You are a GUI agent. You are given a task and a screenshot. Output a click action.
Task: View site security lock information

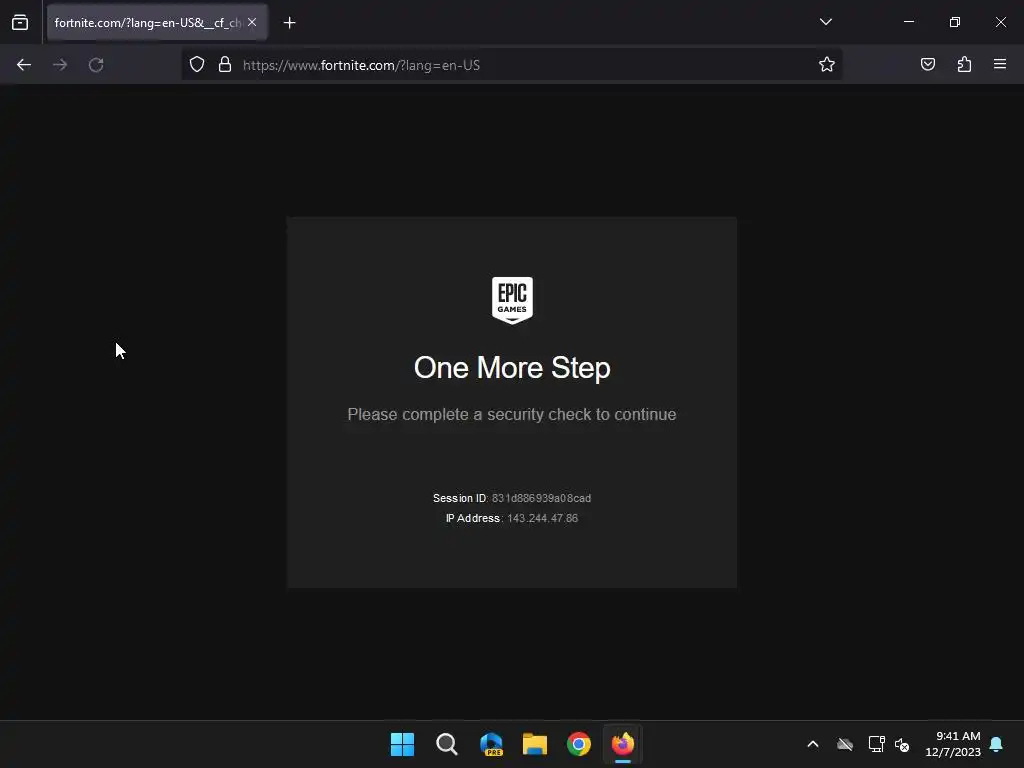225,64
